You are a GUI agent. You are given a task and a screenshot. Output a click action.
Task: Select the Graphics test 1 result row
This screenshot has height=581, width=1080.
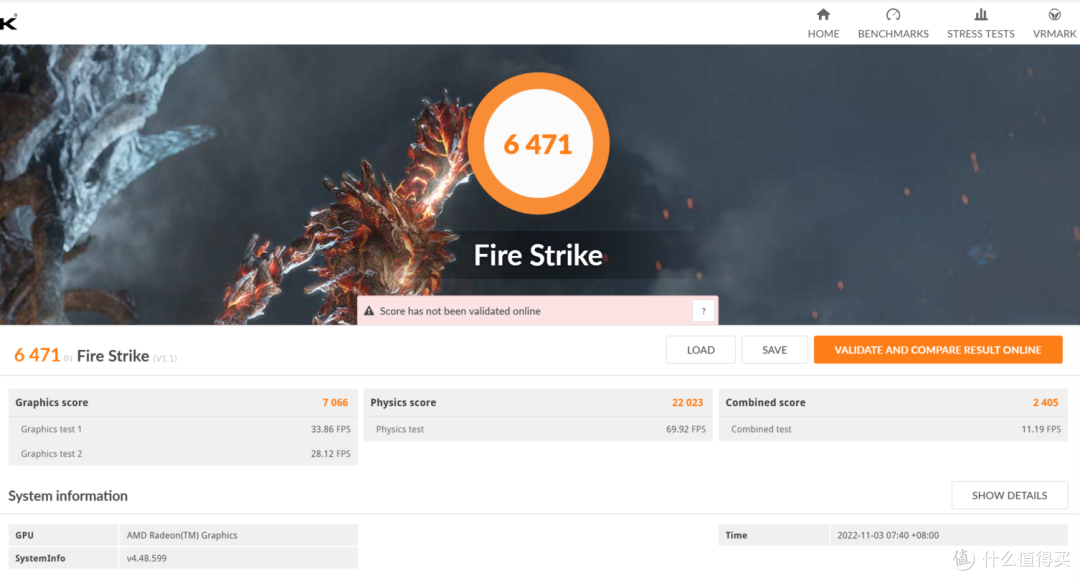point(182,429)
